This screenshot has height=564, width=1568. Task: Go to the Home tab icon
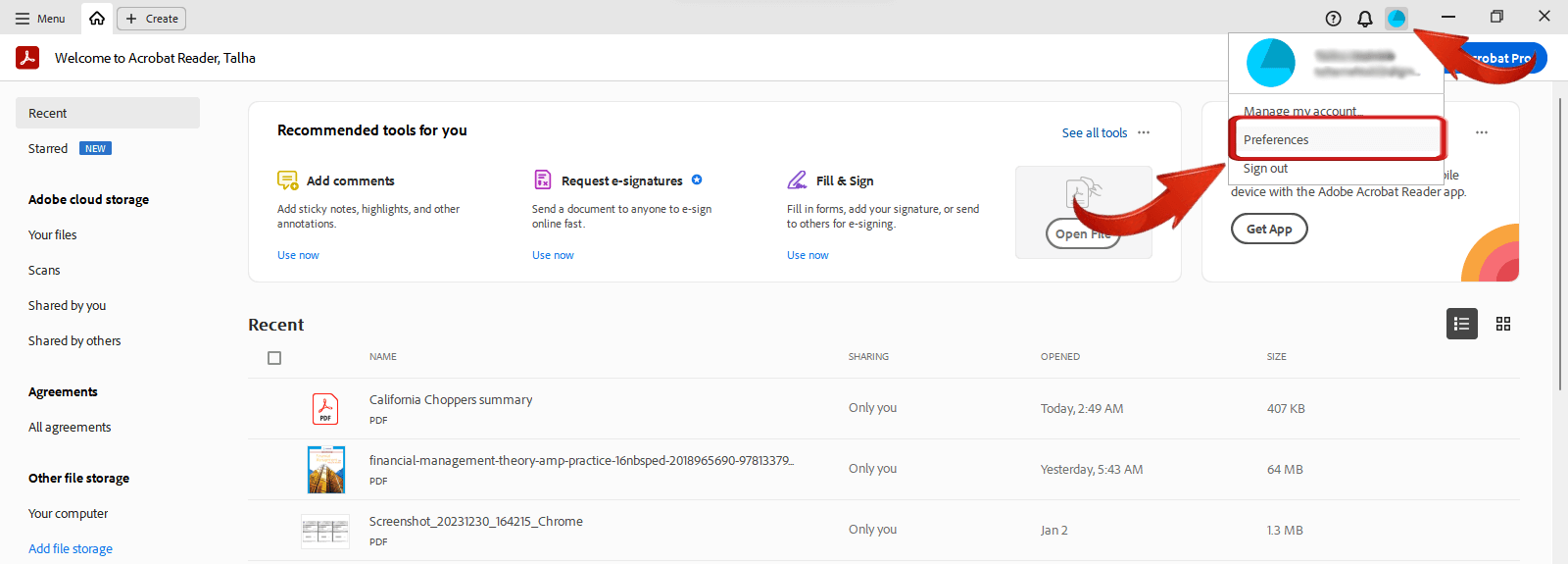click(x=97, y=19)
